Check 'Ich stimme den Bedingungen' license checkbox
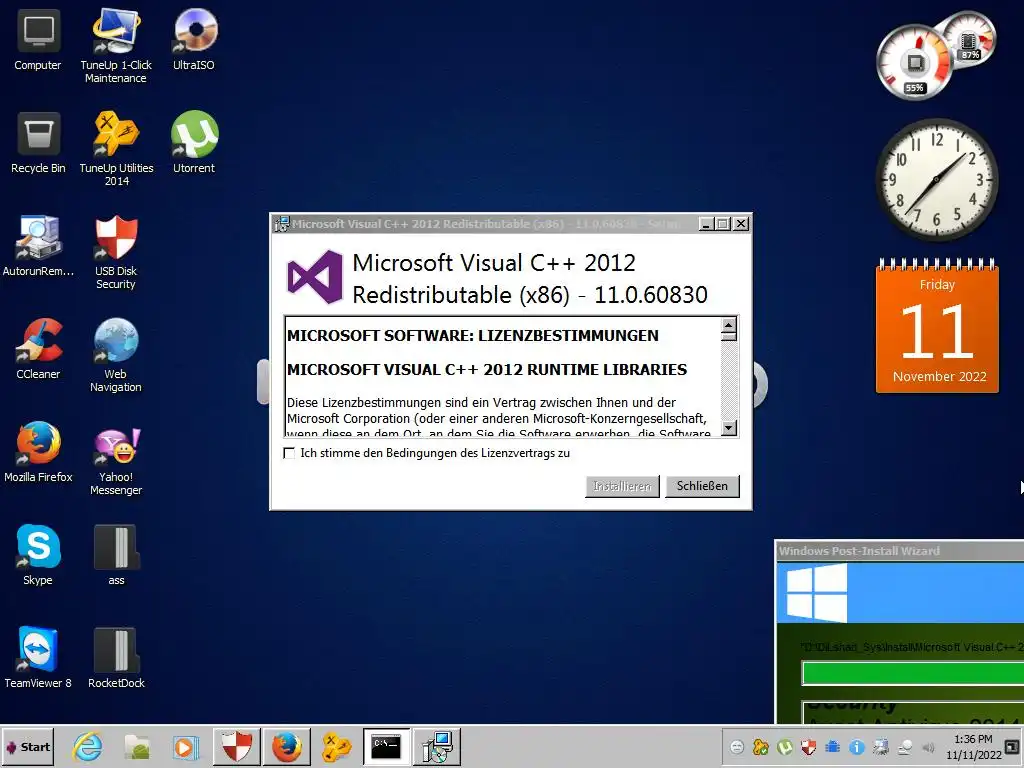This screenshot has width=1024, height=768. point(289,453)
